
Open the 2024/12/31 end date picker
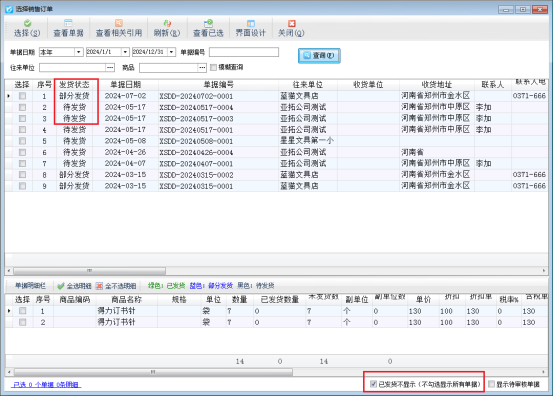171,52
